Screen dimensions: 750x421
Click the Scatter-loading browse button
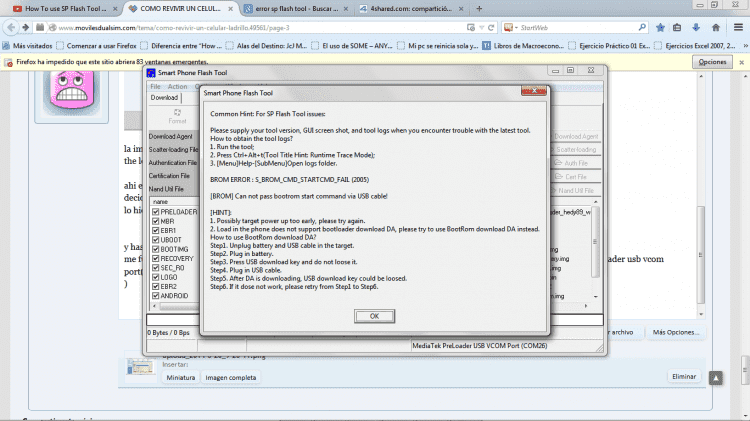(575, 150)
